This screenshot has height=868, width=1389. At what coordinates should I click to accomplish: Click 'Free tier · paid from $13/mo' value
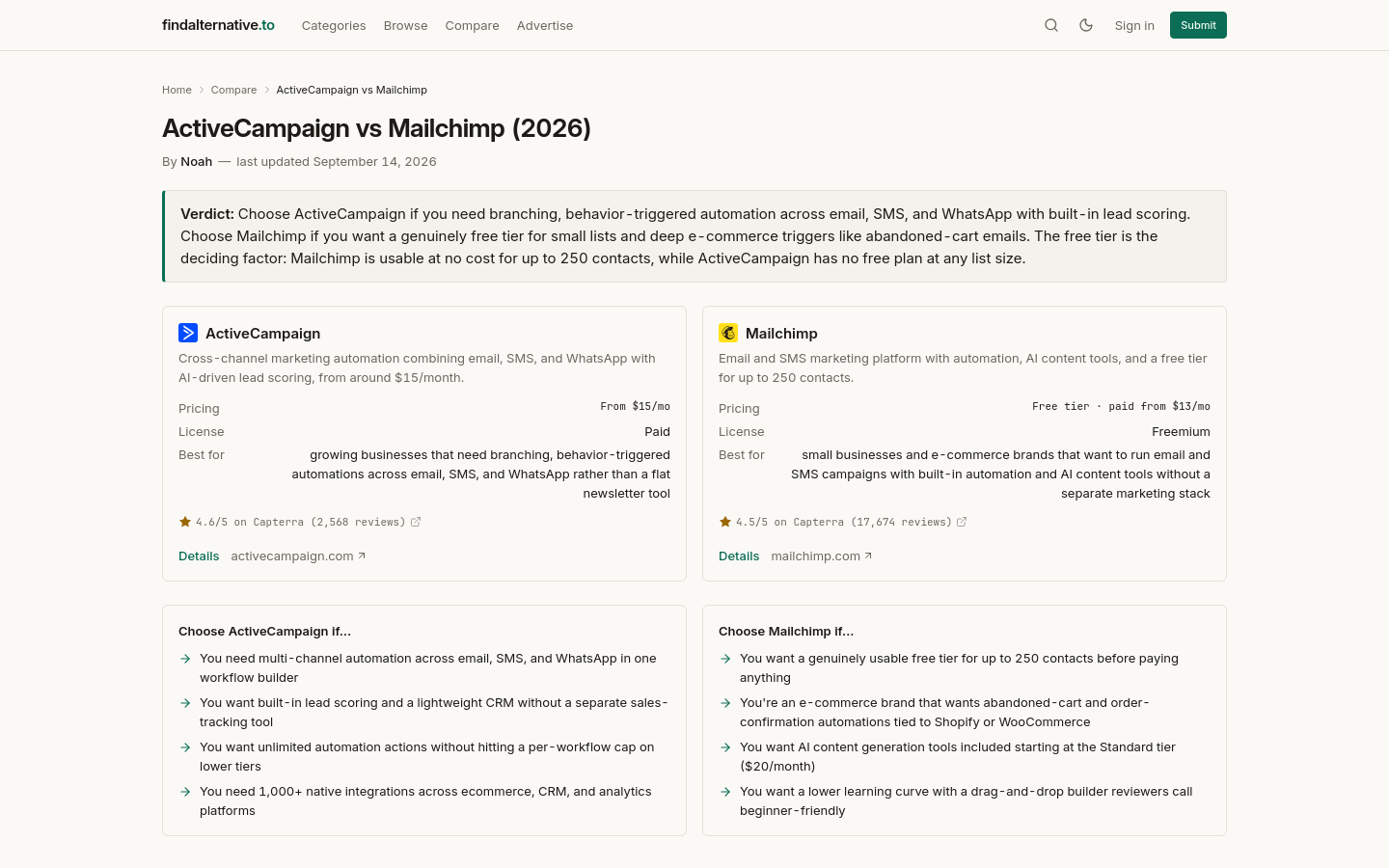[1121, 407]
